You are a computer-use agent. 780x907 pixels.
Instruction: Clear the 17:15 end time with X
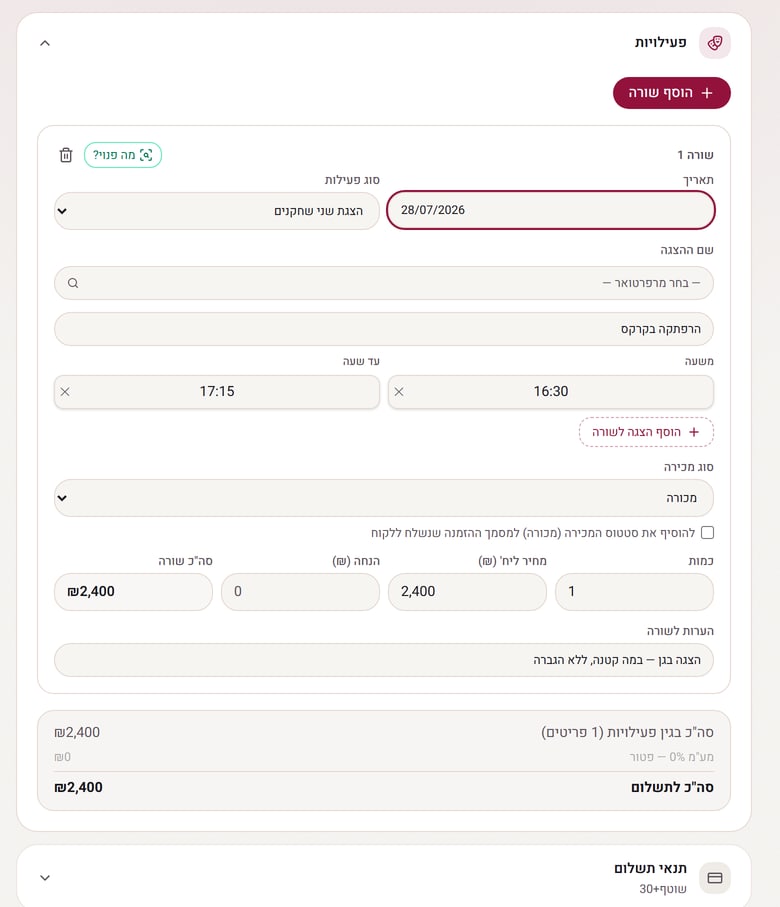coord(65,392)
